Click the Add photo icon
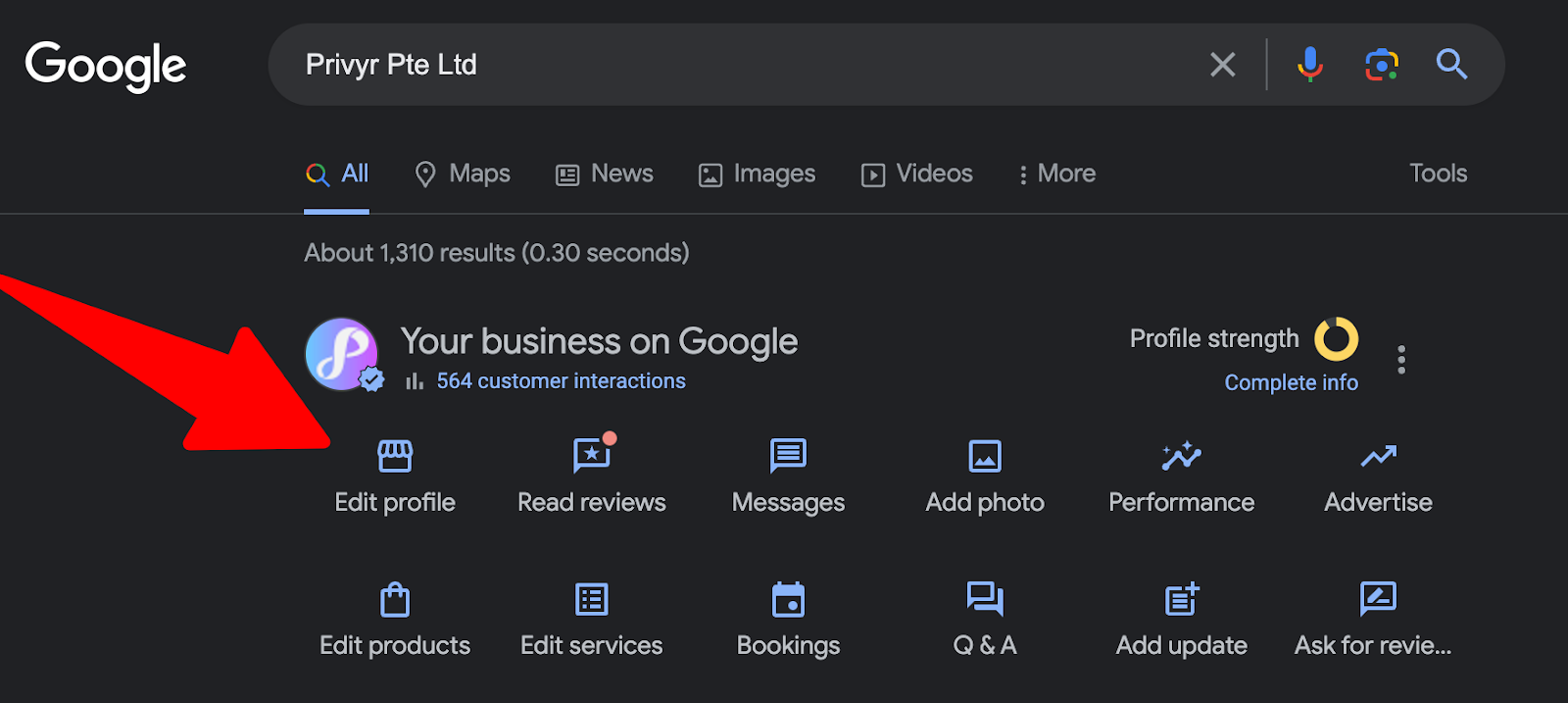 click(985, 456)
